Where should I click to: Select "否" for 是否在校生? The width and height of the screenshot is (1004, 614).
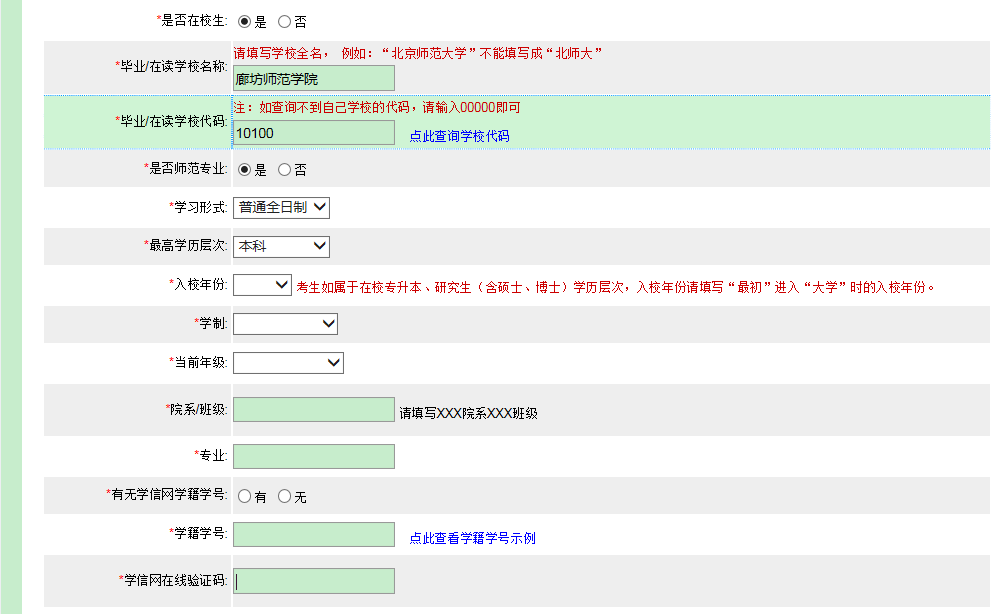click(283, 20)
